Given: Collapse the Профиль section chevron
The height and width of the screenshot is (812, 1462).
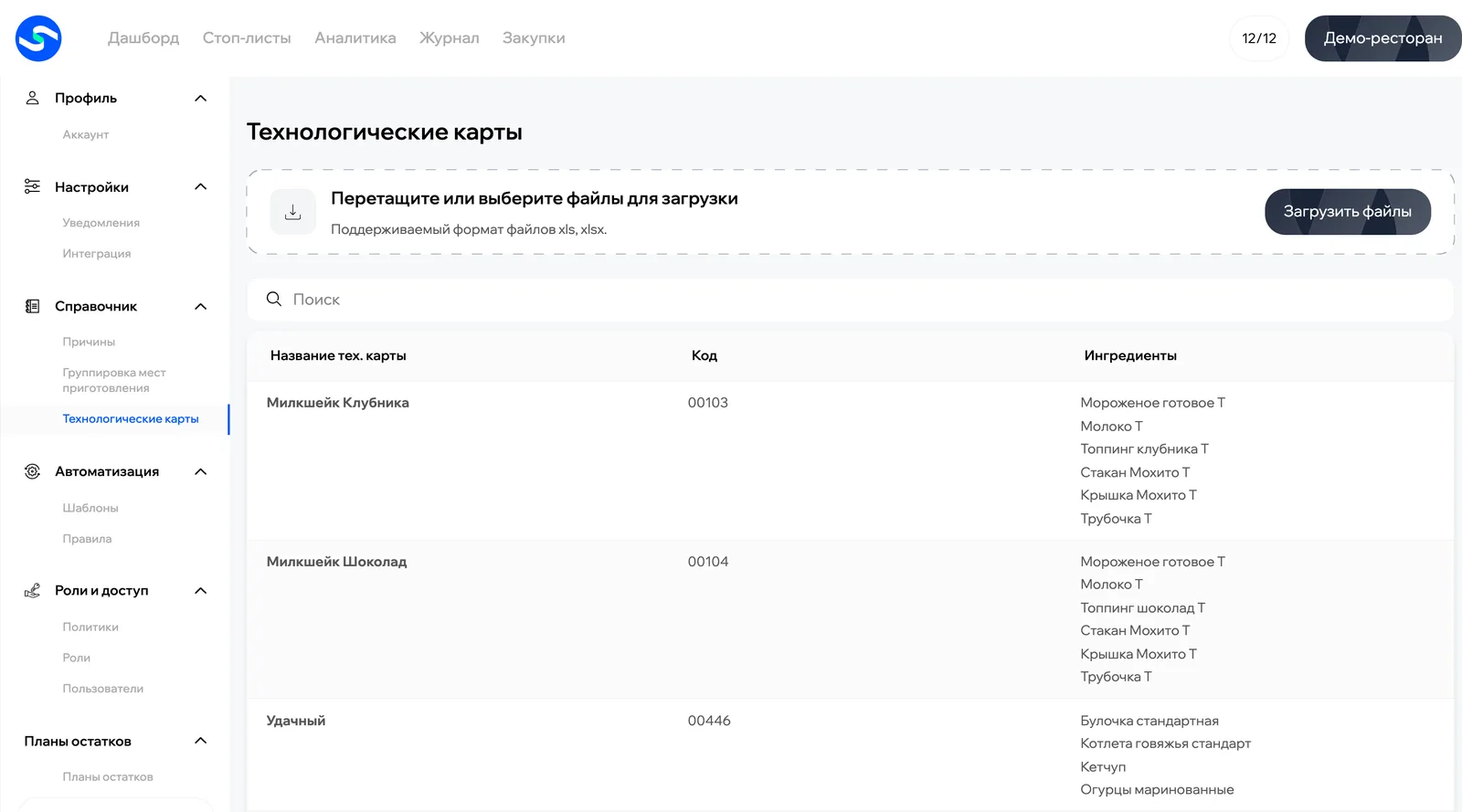Looking at the screenshot, I should (x=201, y=98).
